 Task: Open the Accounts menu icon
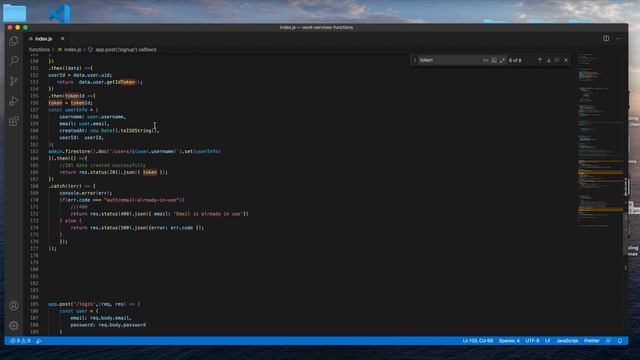pyautogui.click(x=13, y=306)
